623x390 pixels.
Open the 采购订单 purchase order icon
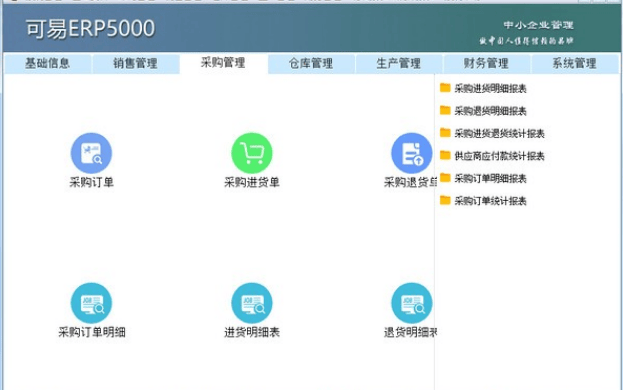(91, 153)
